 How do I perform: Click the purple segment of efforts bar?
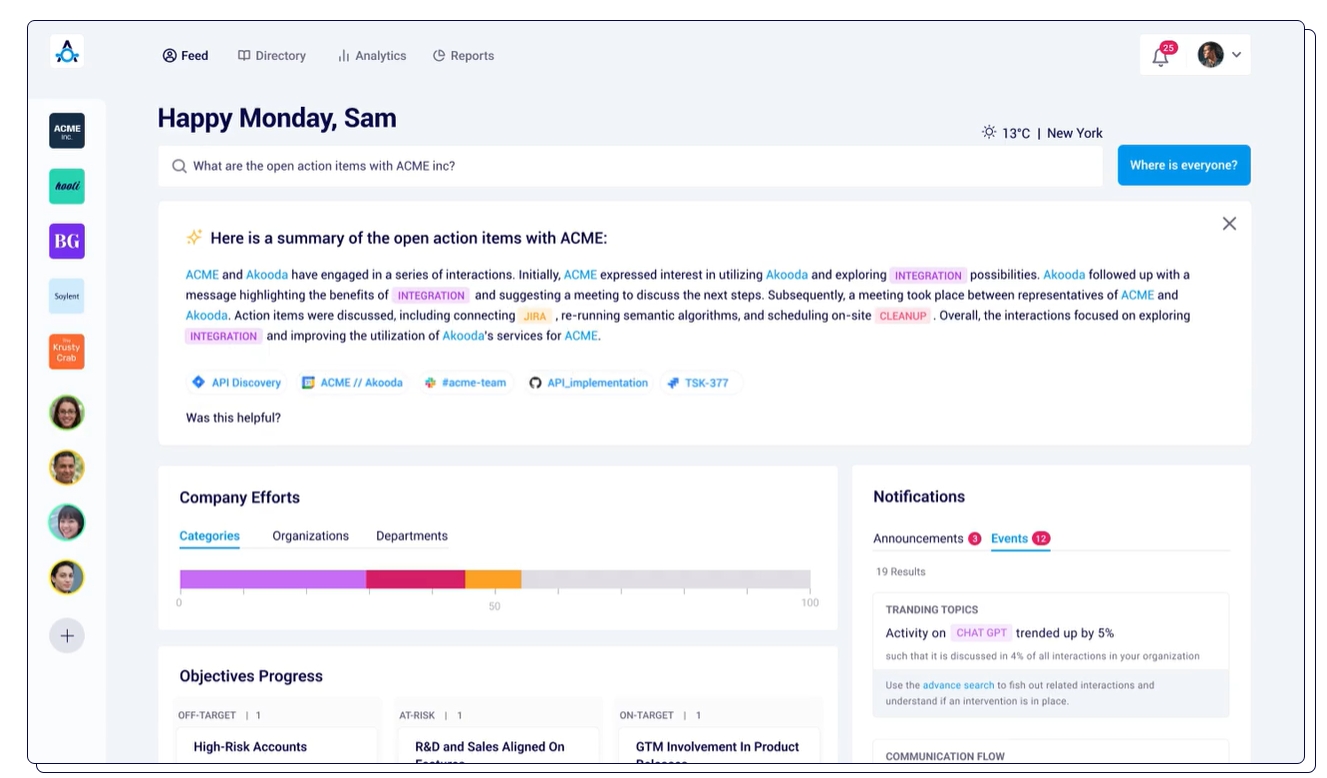tap(273, 579)
